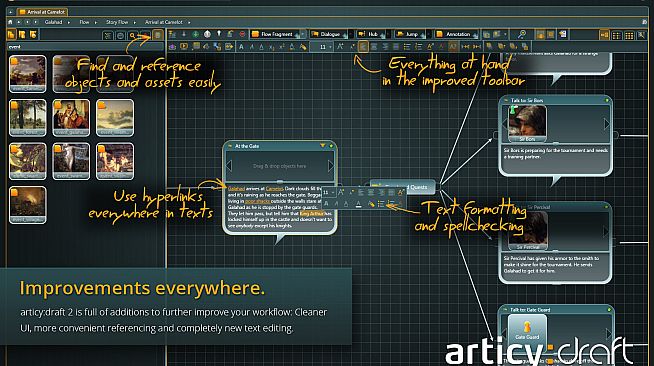This screenshot has height=366, width=654.
Task: Switch to the Arrival at Camelot tab
Action: click(42, 12)
